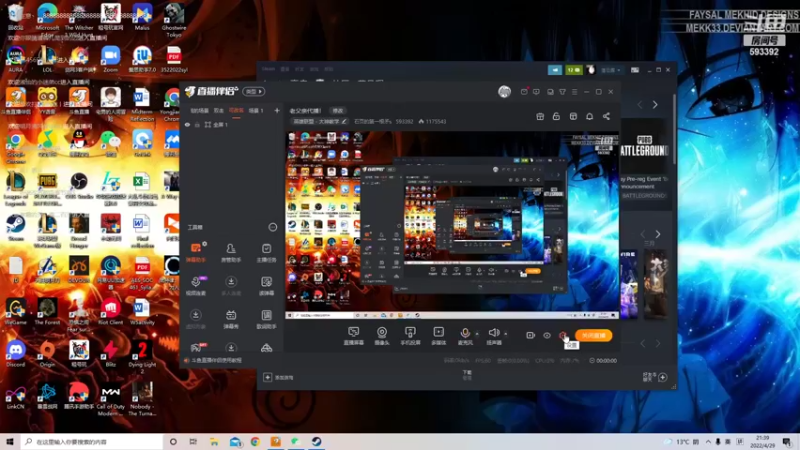The image size is (800, 450).
Task: Open the notification bell icon
Action: pyautogui.click(x=589, y=116)
